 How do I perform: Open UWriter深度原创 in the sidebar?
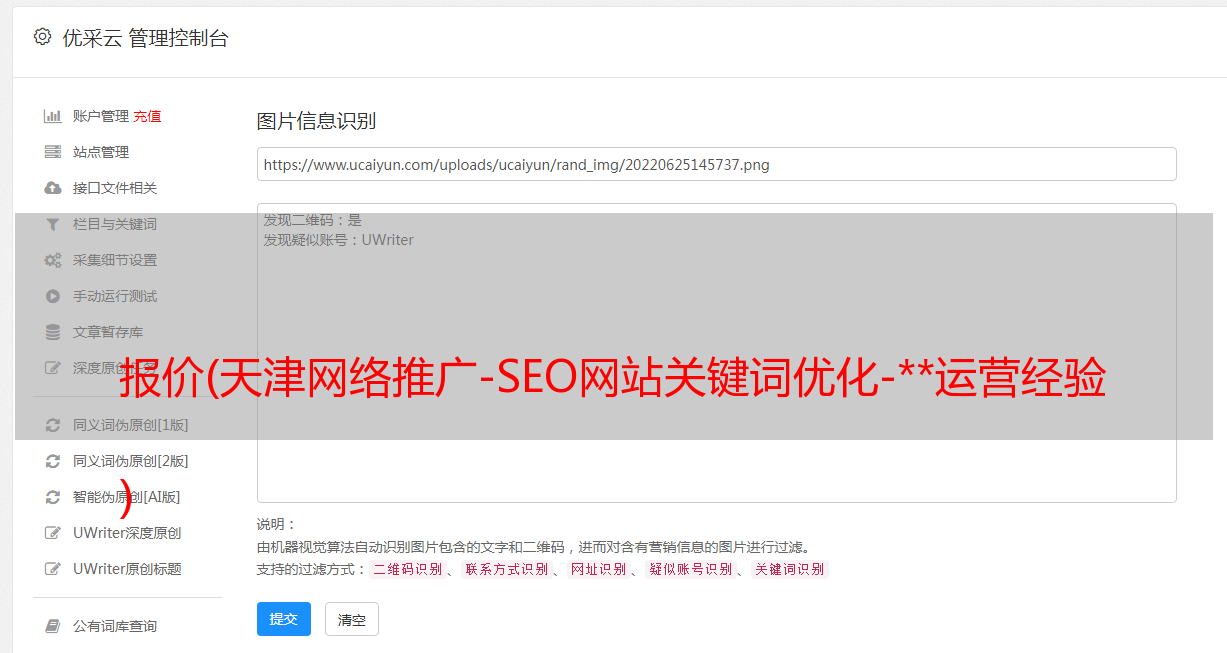127,533
